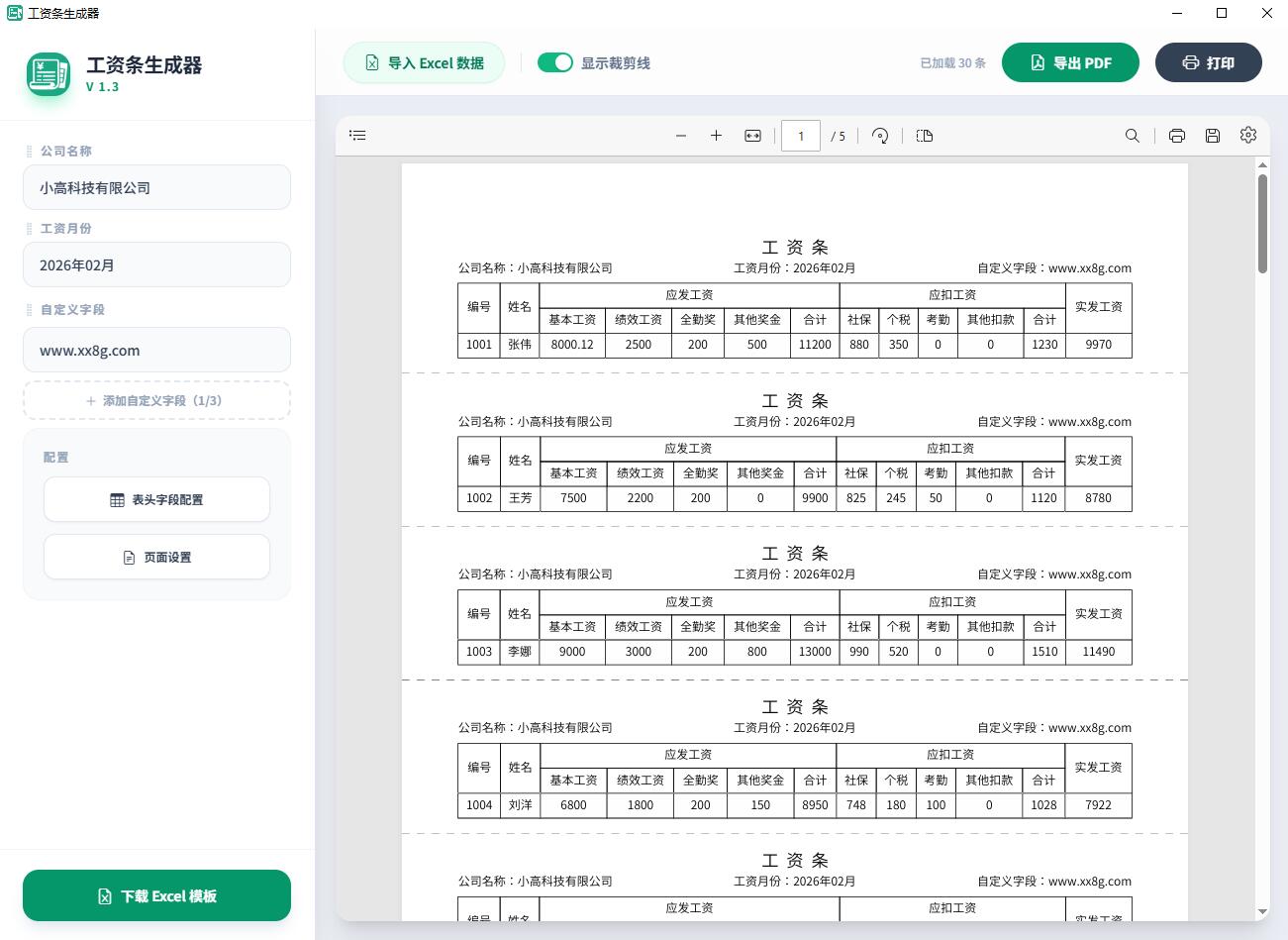Rotate the preview page
This screenshot has height=940, width=1288.
click(x=880, y=136)
